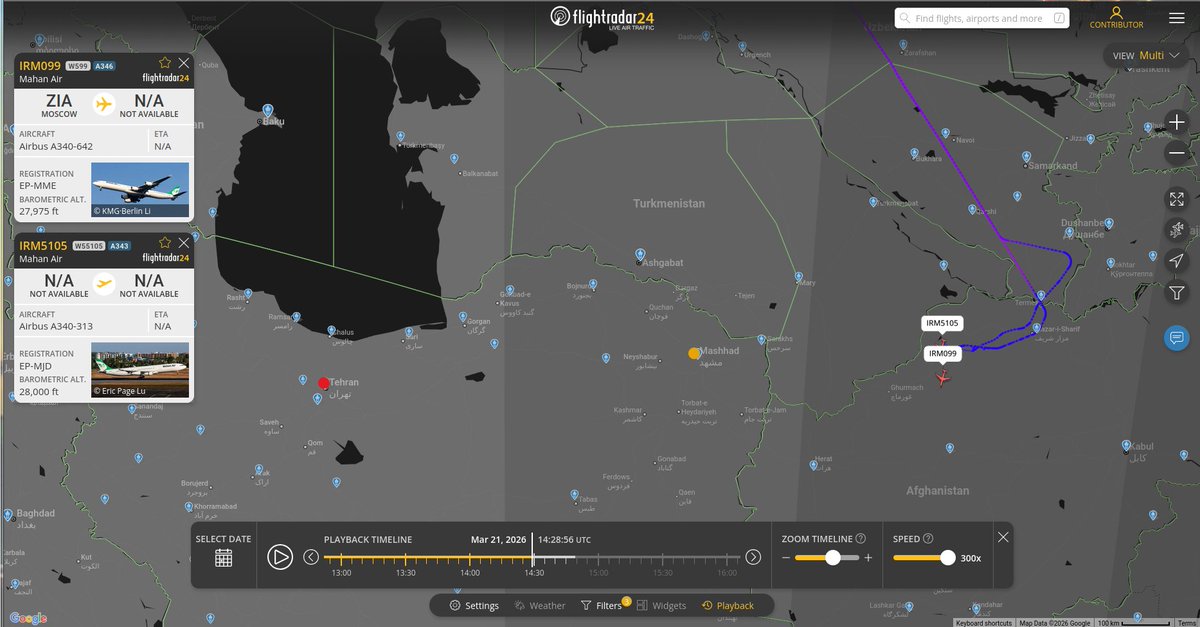Center map on my location arrow icon
The width and height of the screenshot is (1200, 627).
(x=1176, y=261)
